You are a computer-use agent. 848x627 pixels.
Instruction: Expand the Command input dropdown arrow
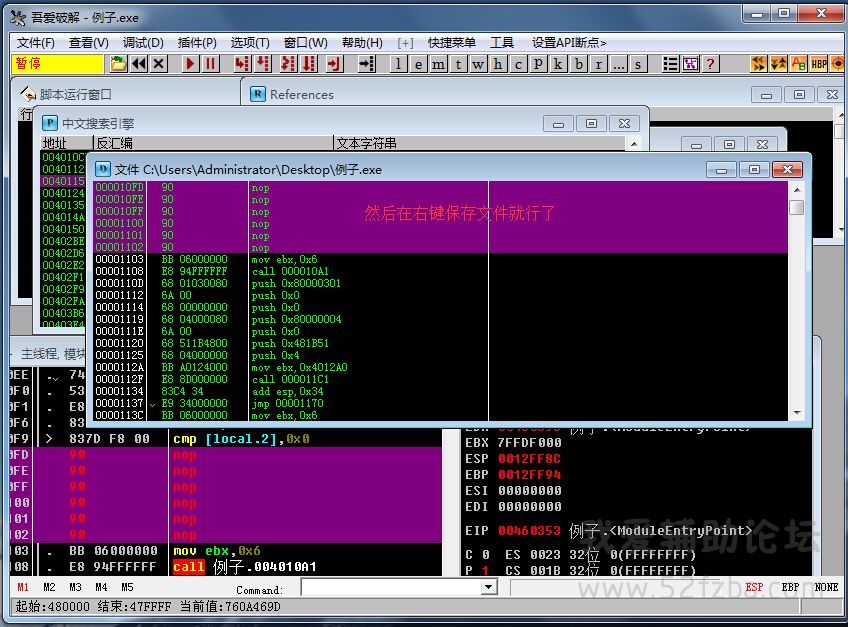[x=489, y=588]
